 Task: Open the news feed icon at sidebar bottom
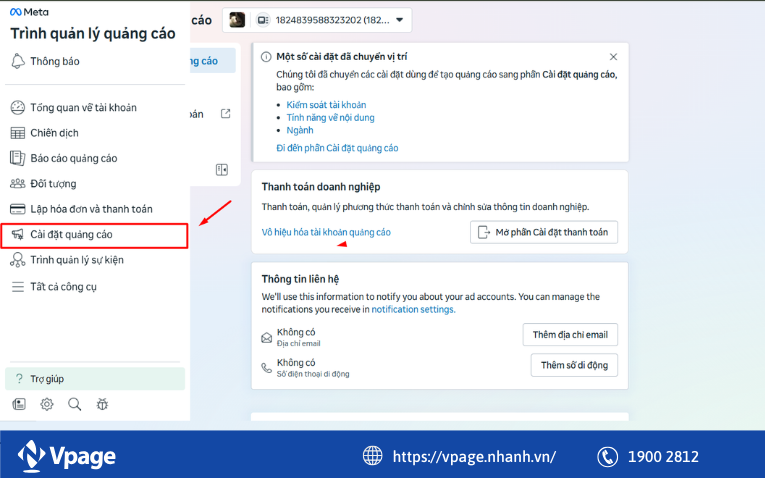(19, 404)
